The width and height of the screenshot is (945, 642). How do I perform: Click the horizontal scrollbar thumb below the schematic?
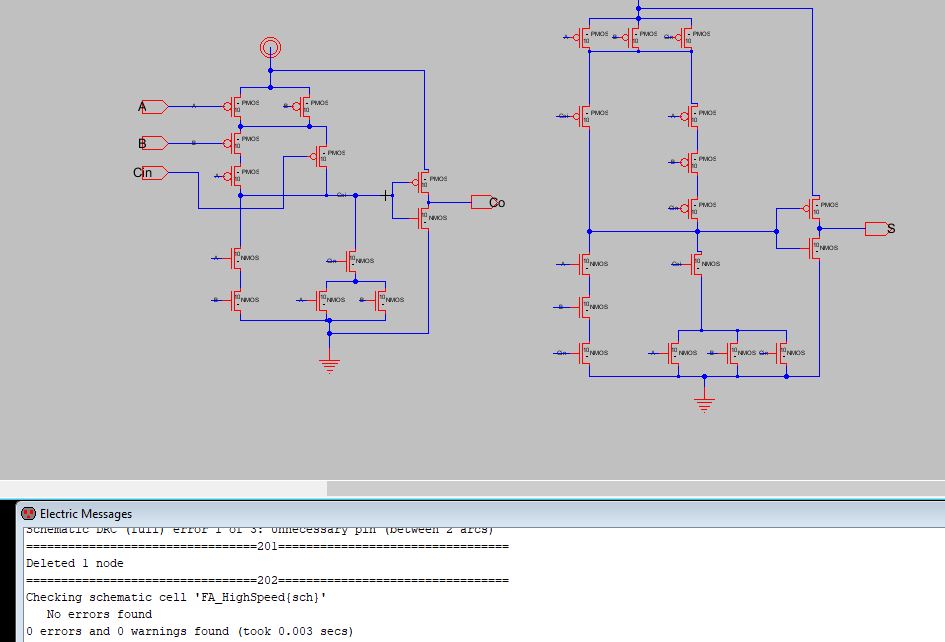(x=163, y=489)
